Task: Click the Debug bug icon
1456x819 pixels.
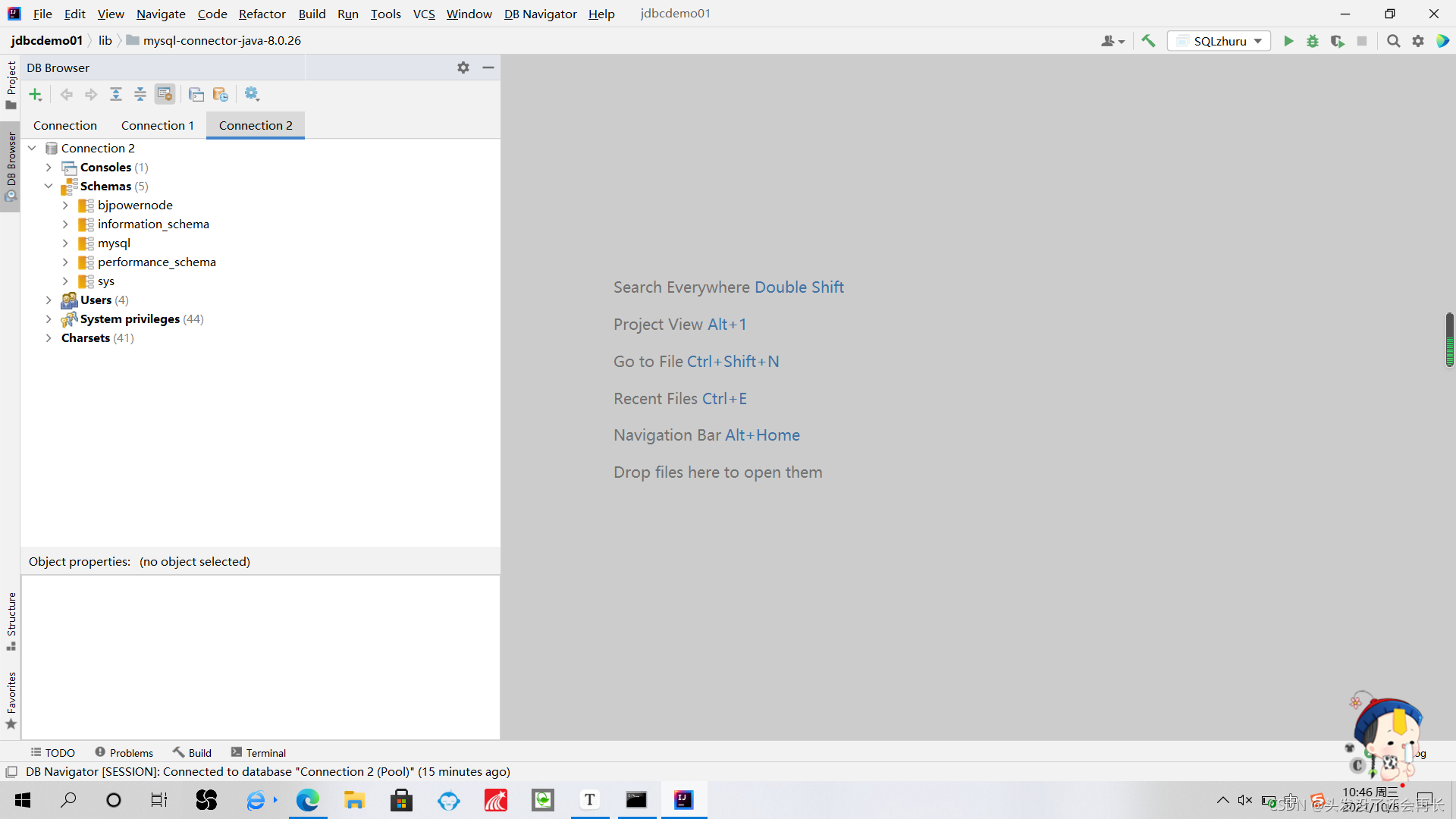Action: [1313, 41]
